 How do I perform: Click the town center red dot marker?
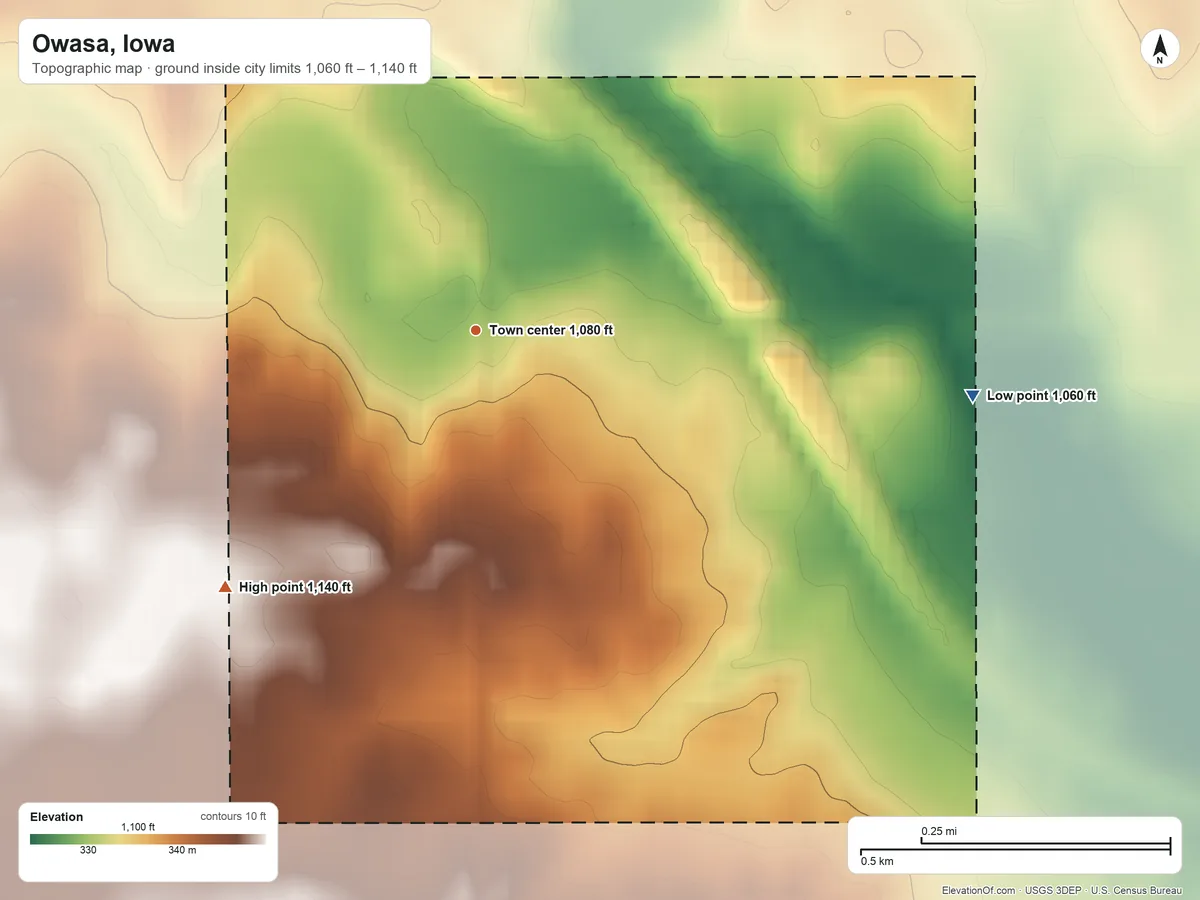(476, 330)
